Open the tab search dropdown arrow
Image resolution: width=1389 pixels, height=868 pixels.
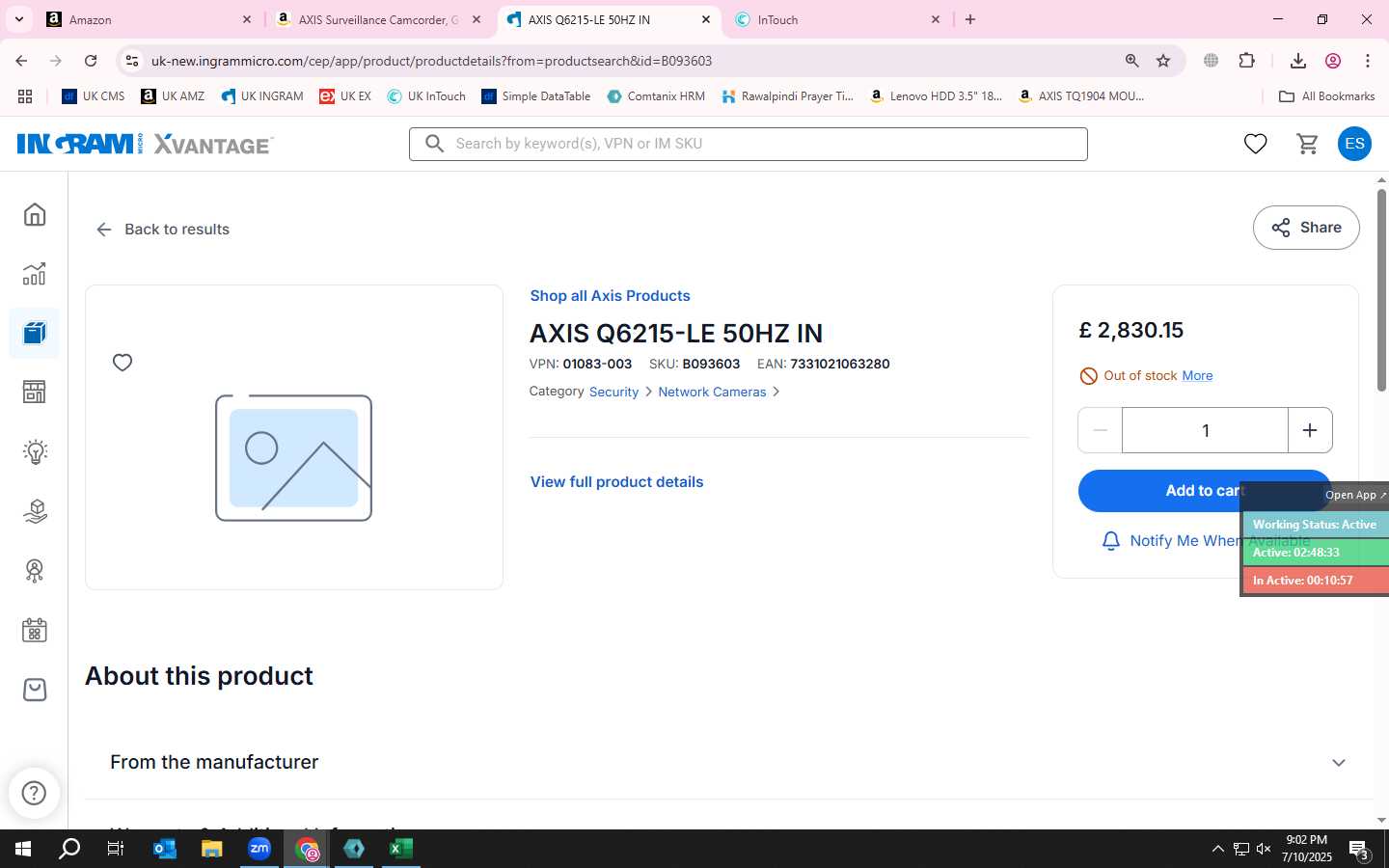[18, 19]
